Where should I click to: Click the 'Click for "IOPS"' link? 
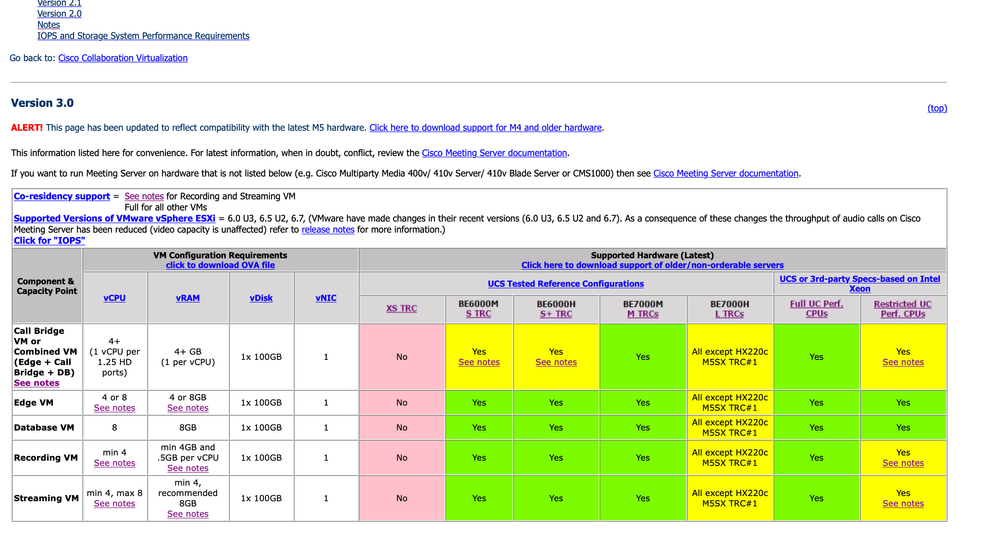point(50,241)
